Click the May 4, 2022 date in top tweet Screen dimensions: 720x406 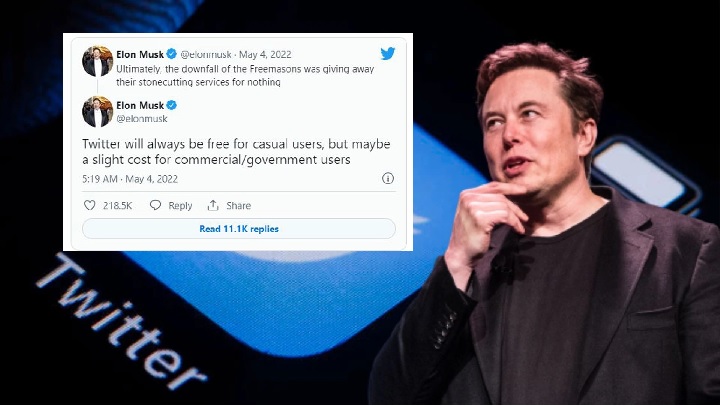[x=265, y=55]
